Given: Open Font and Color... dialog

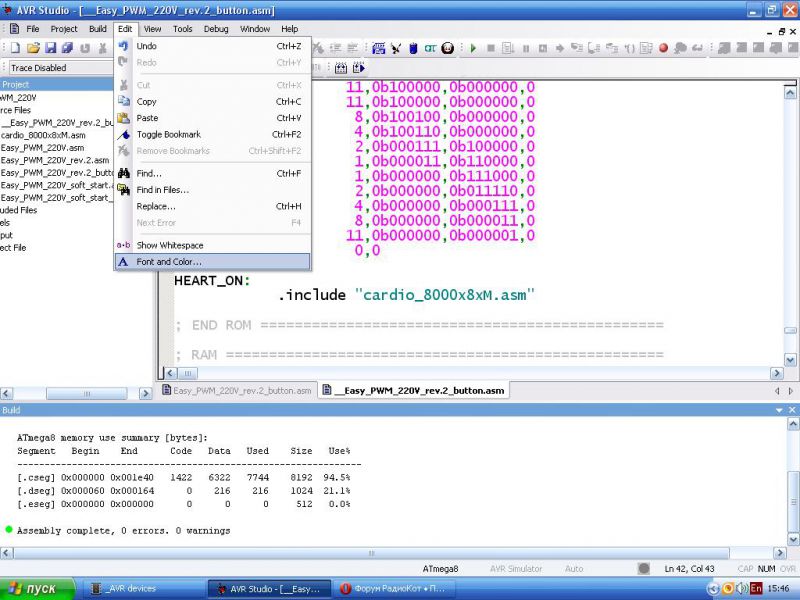Looking at the screenshot, I should click(x=213, y=262).
